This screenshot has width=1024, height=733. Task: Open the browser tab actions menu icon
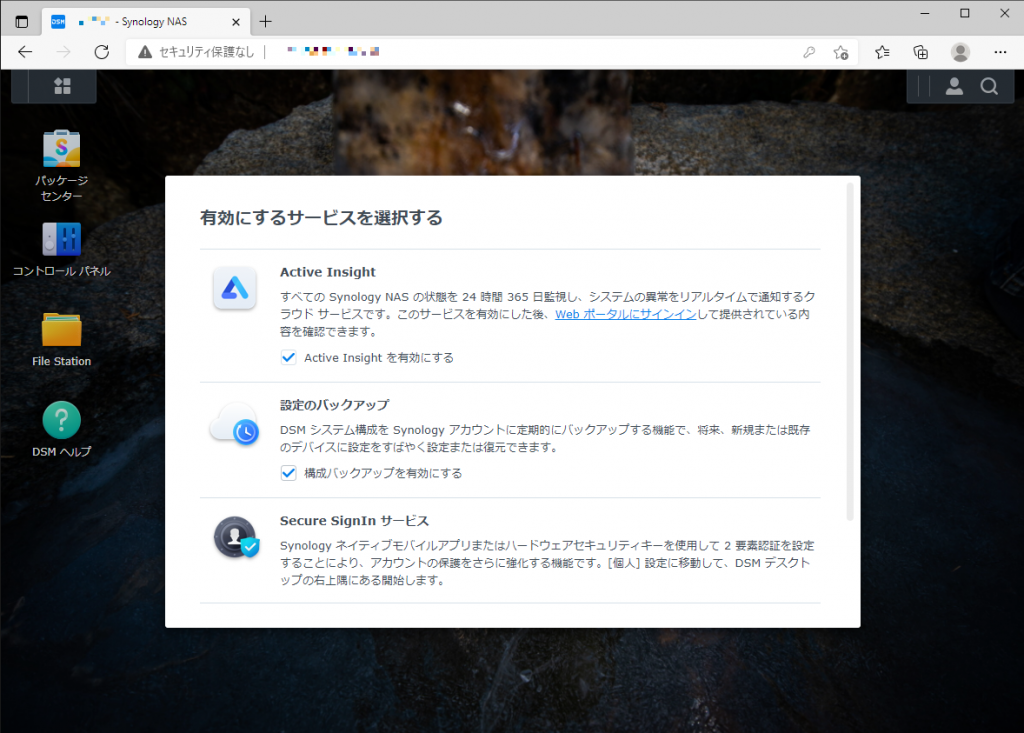tap(22, 22)
